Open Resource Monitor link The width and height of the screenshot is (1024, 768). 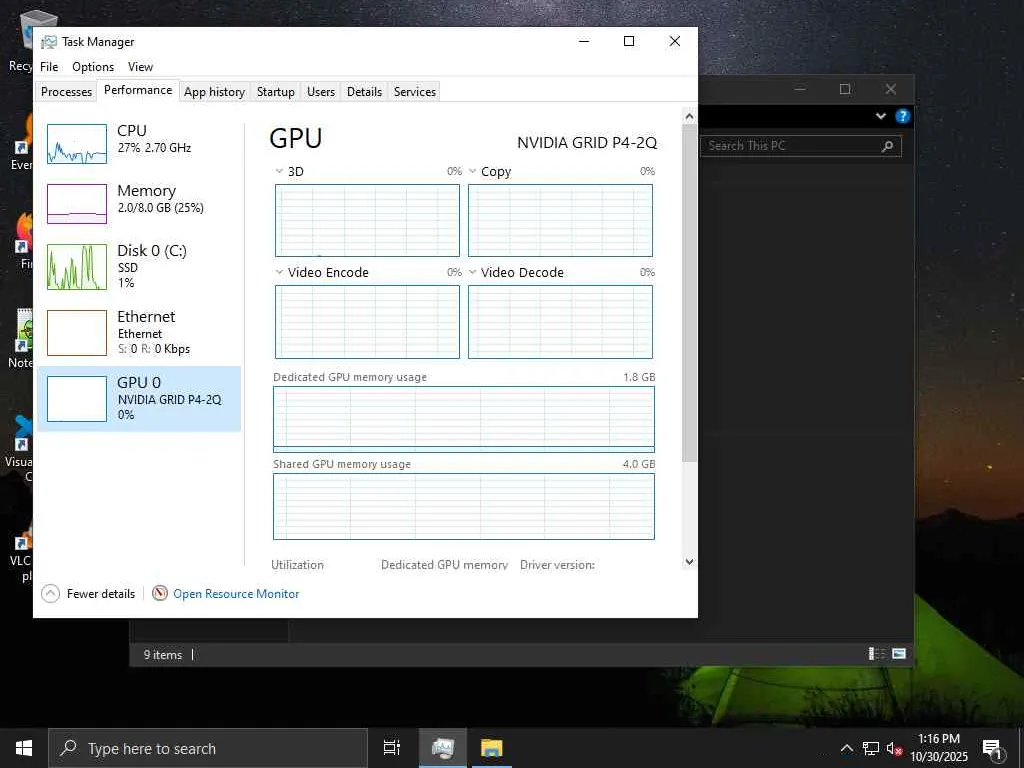pos(236,594)
